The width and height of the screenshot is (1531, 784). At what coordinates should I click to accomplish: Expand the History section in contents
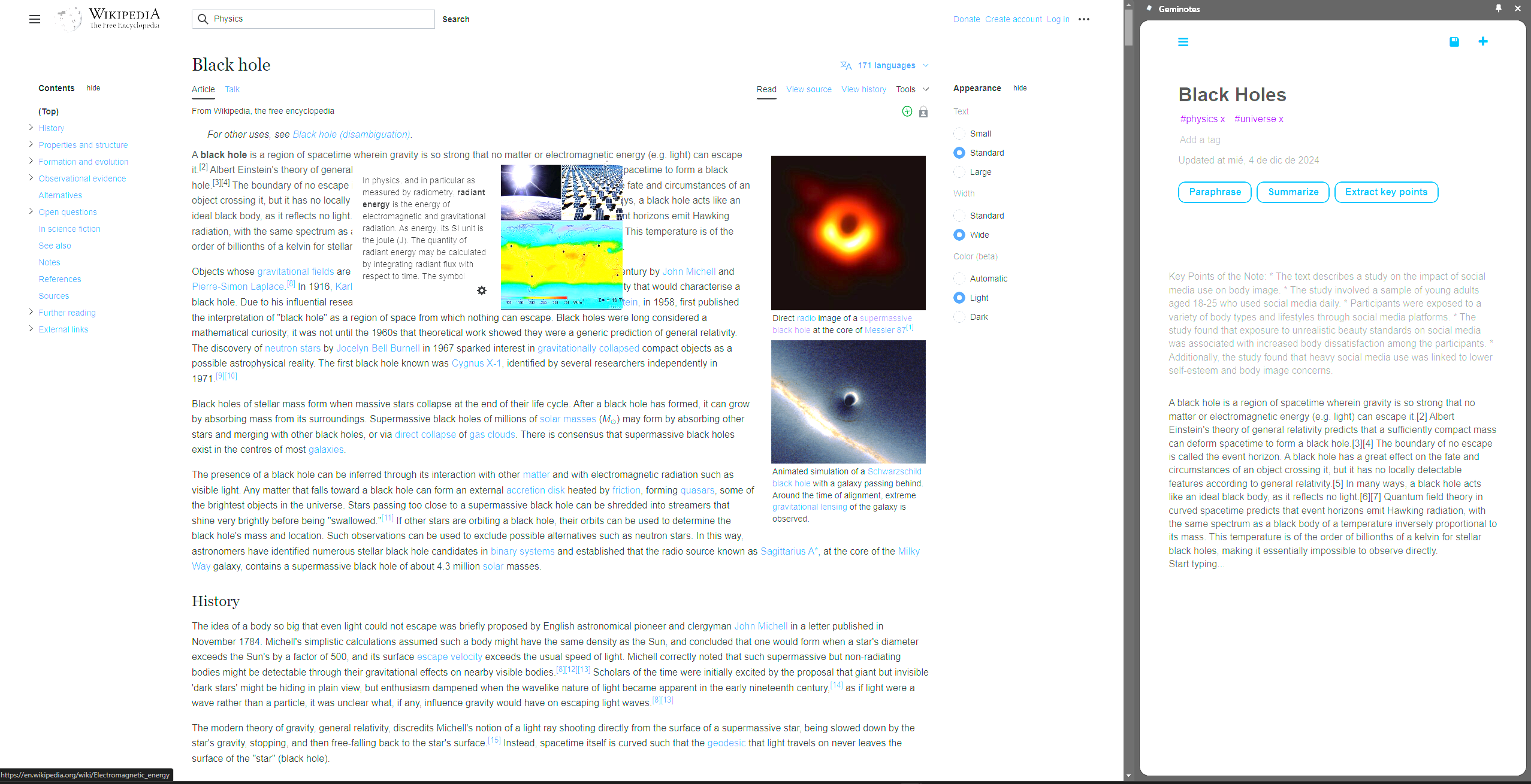(x=31, y=128)
